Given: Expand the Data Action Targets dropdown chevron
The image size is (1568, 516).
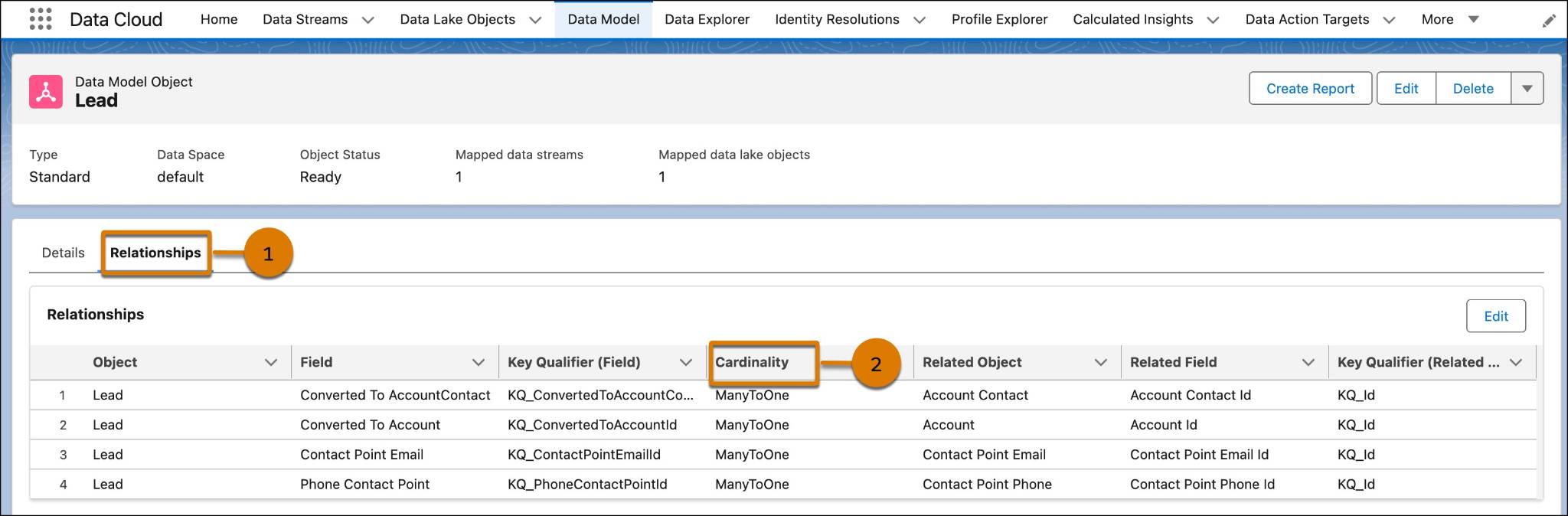Looking at the screenshot, I should point(1389,20).
